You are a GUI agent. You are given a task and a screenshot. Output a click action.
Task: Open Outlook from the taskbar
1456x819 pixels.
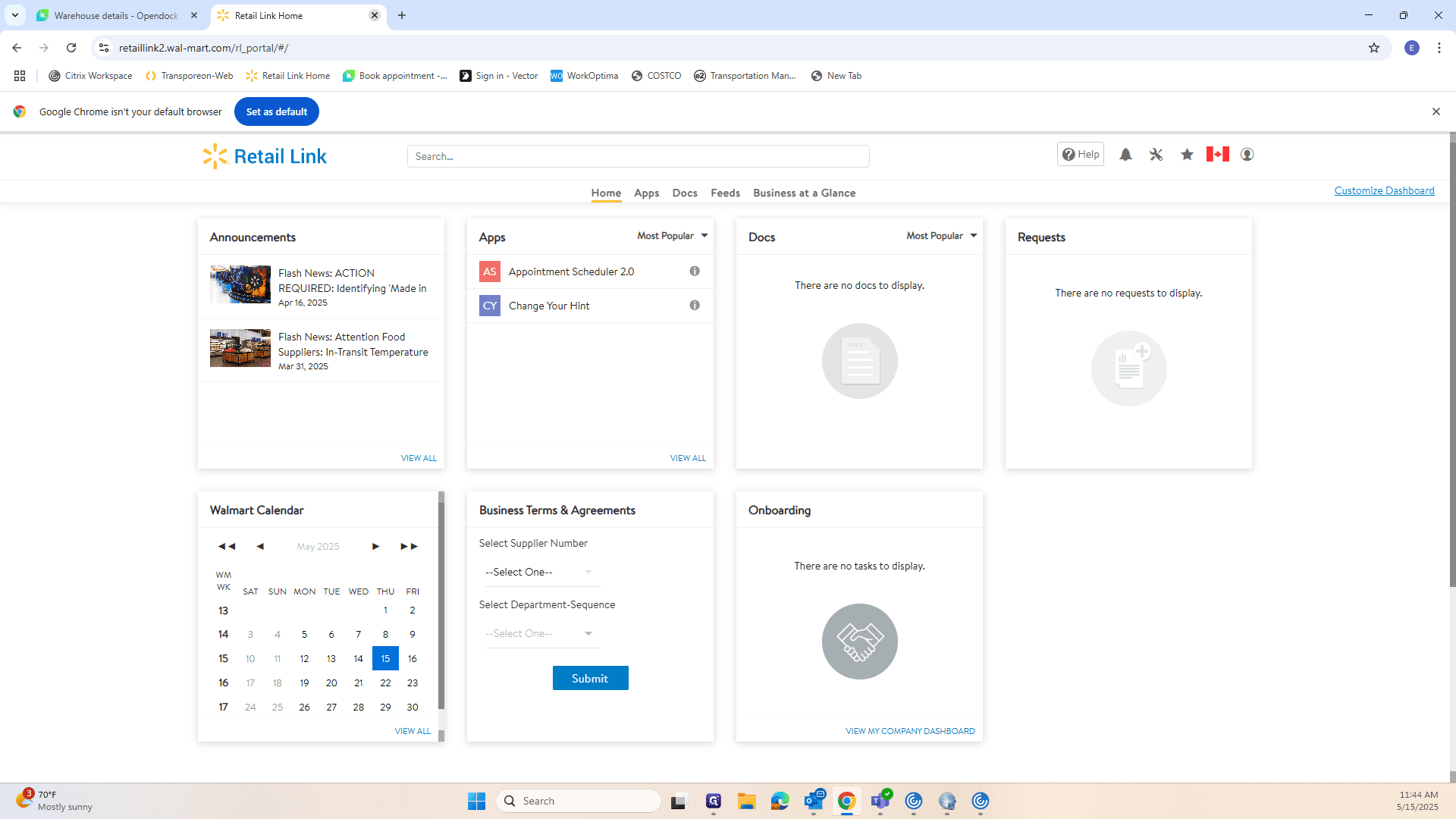(814, 801)
